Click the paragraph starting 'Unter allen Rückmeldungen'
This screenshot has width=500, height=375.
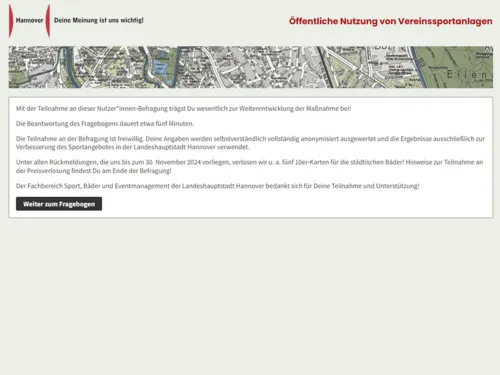pos(249,166)
